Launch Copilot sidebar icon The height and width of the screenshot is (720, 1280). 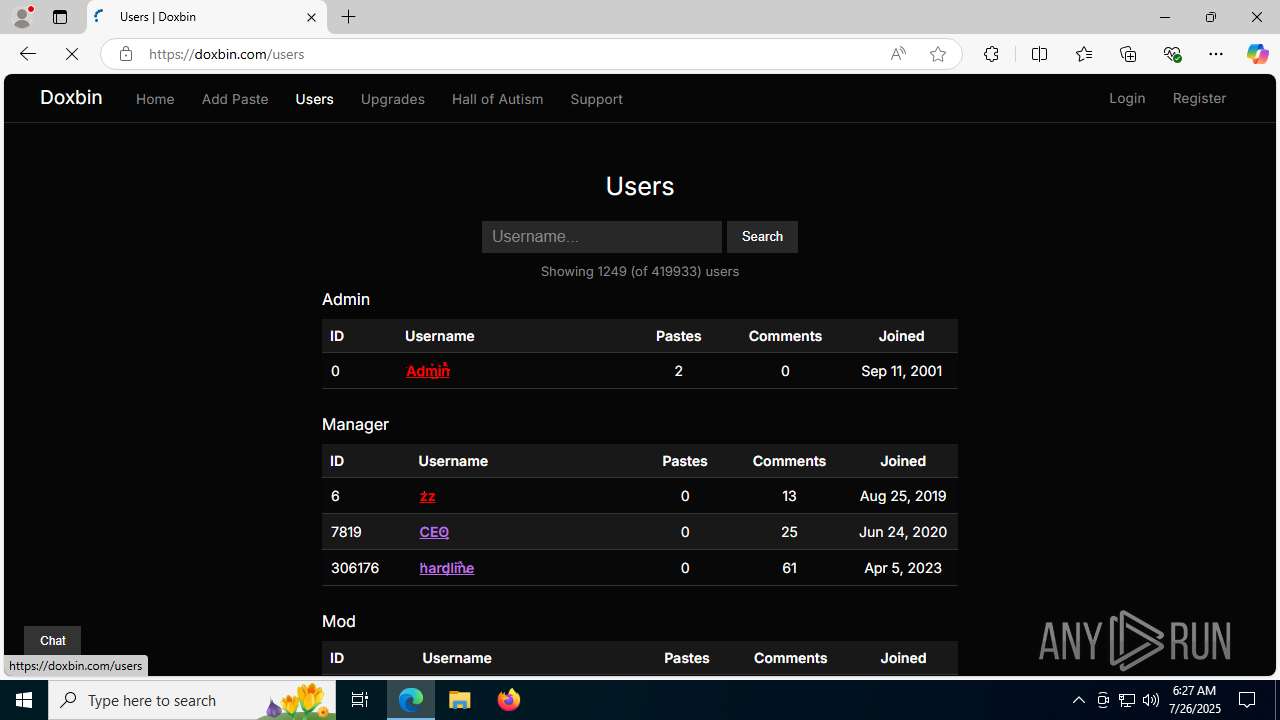[x=1257, y=54]
